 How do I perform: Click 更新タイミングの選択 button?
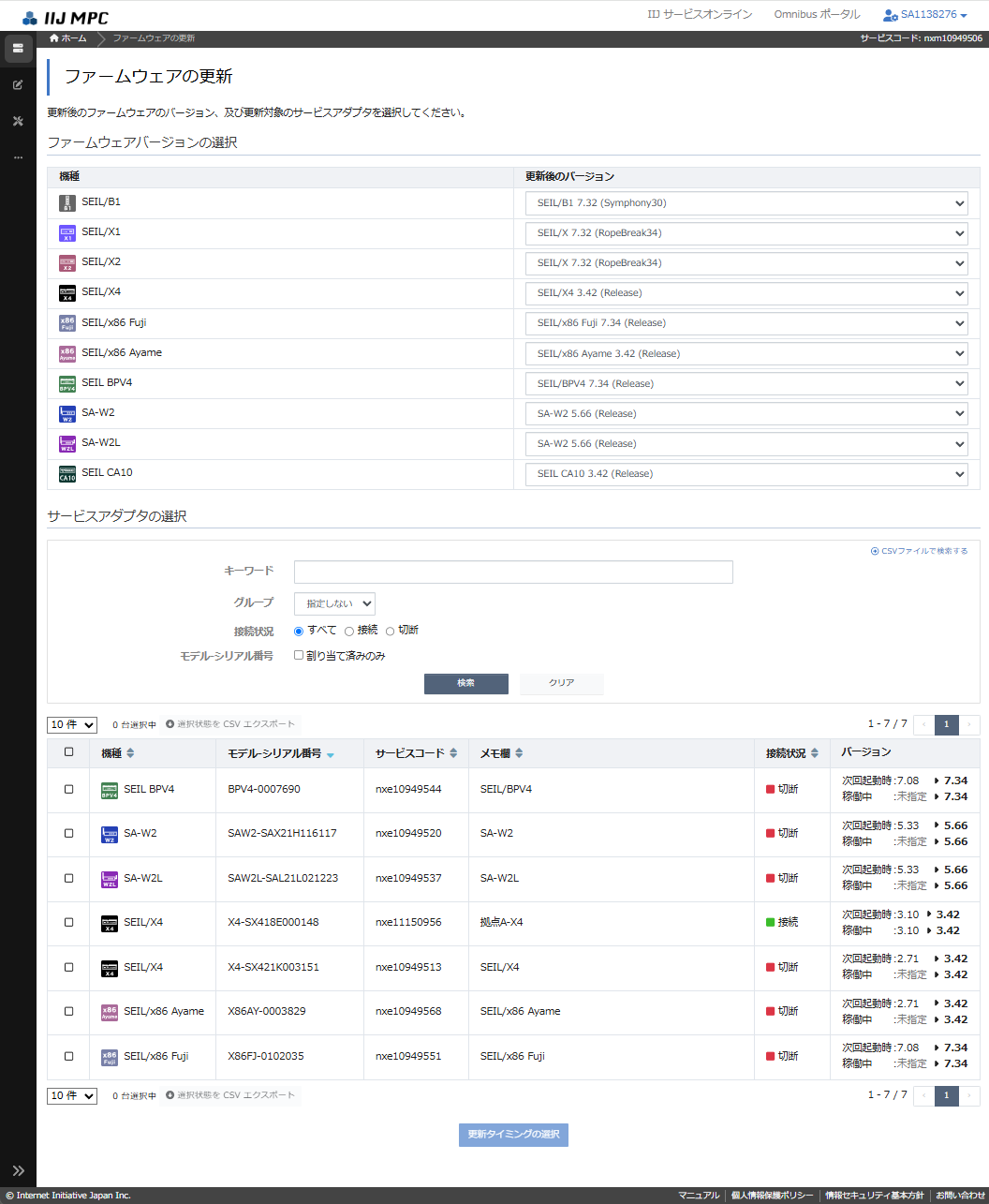pos(513,1135)
